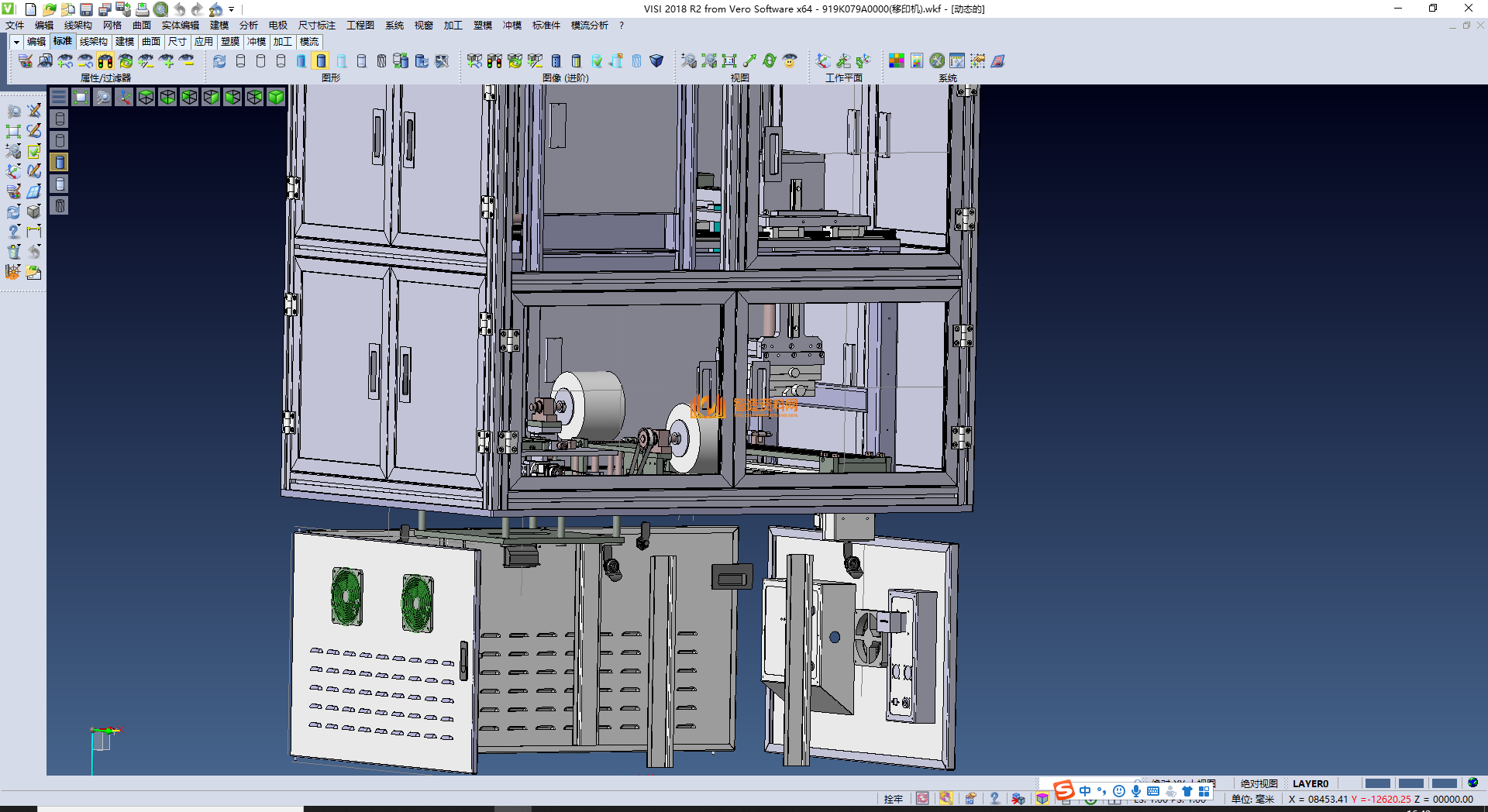
Task: Click the trash bin delete icon
Action: click(x=14, y=252)
